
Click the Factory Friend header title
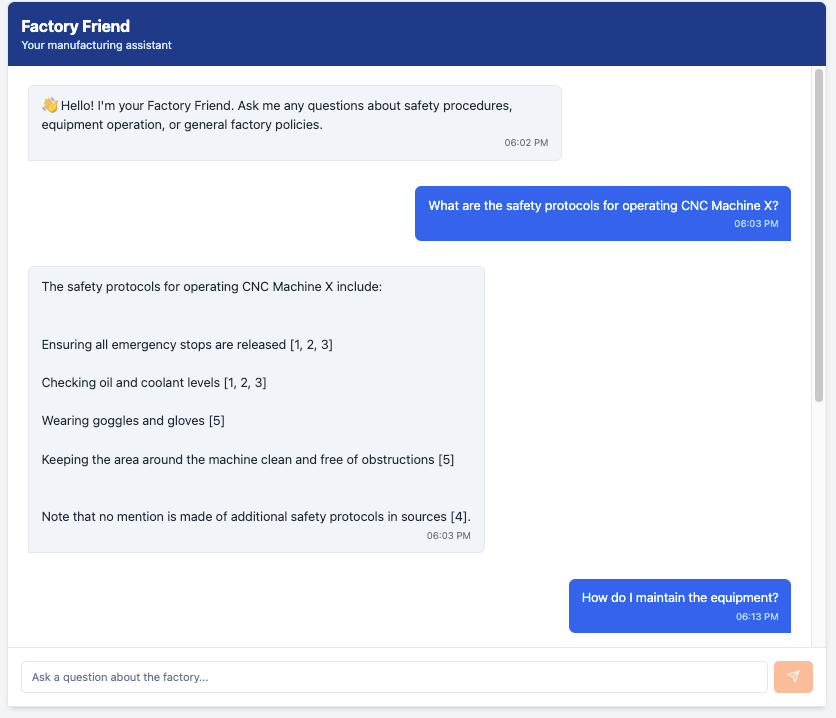coord(74,26)
